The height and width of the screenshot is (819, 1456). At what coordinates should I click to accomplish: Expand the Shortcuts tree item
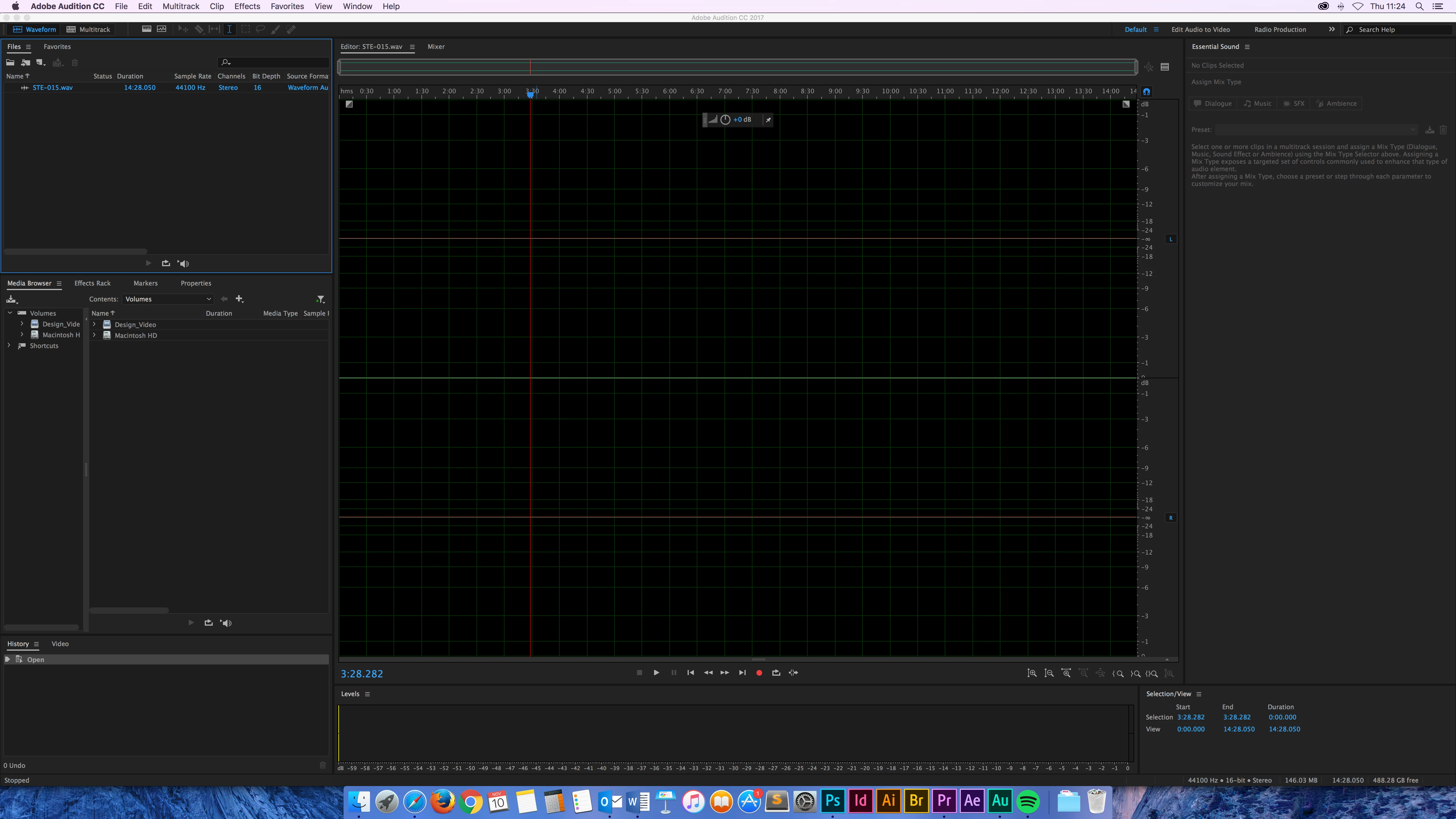click(x=9, y=345)
